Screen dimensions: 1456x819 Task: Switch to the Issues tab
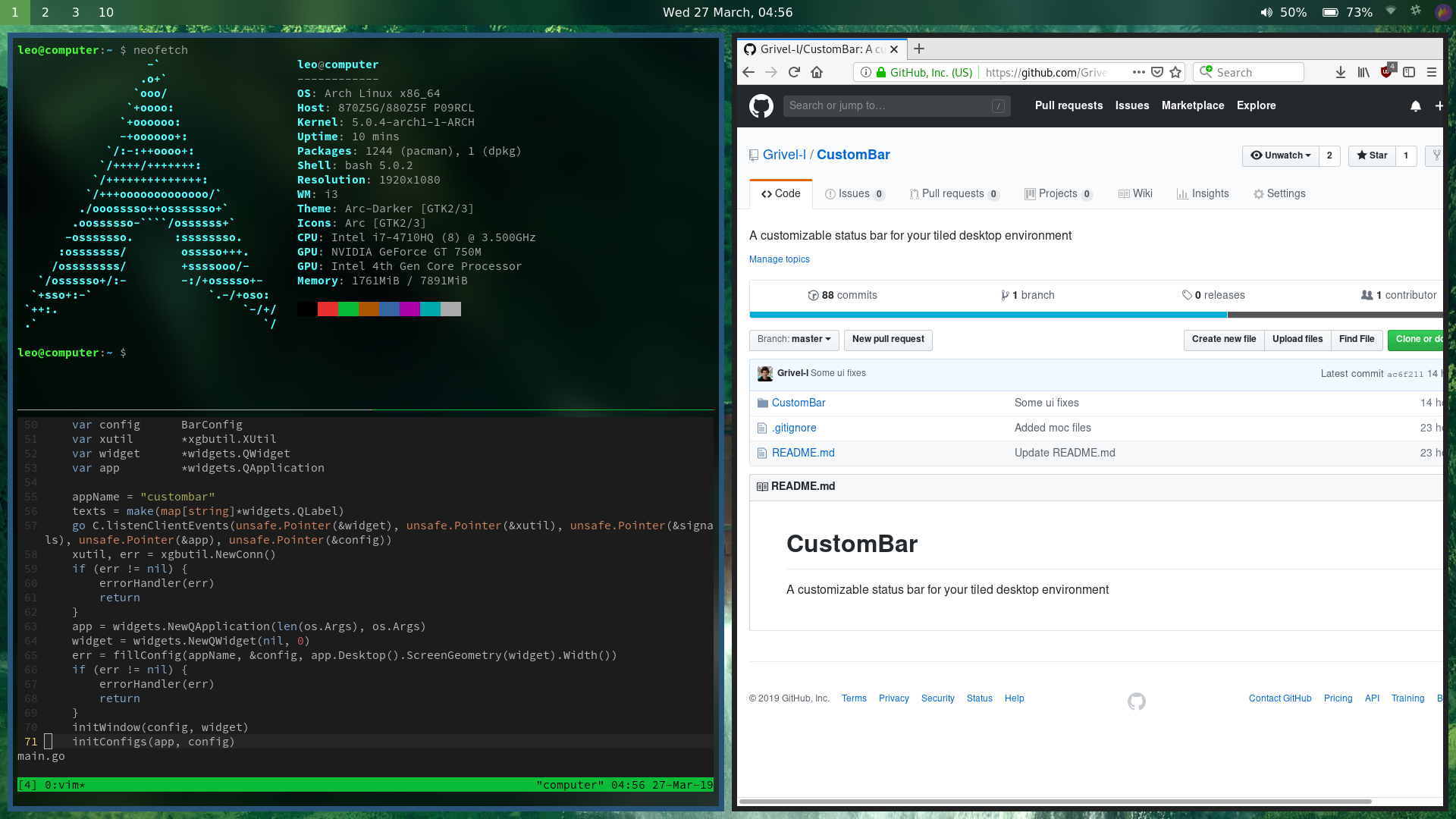click(855, 193)
